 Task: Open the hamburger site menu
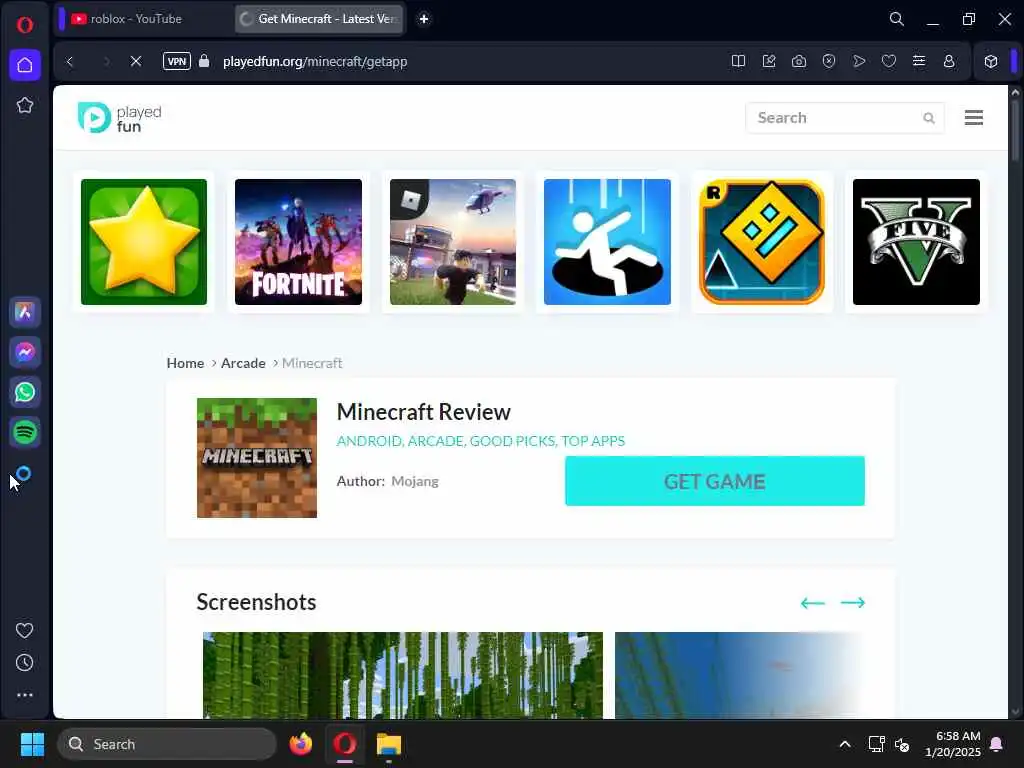tap(974, 118)
